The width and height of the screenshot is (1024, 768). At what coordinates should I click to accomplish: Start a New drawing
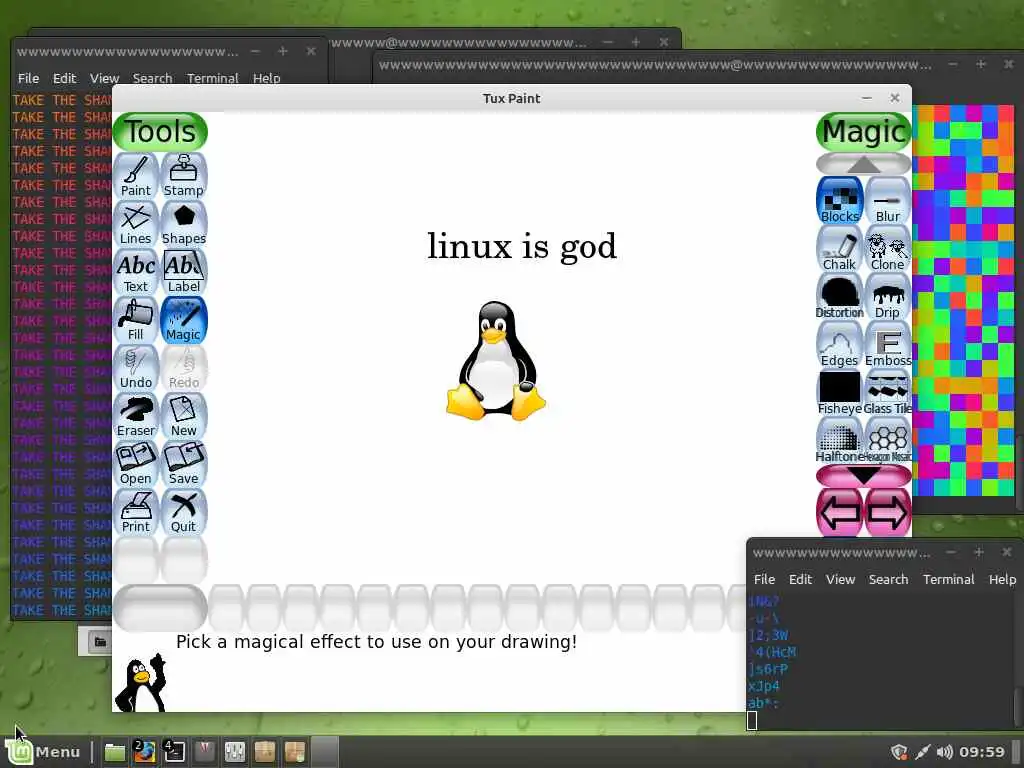point(184,416)
